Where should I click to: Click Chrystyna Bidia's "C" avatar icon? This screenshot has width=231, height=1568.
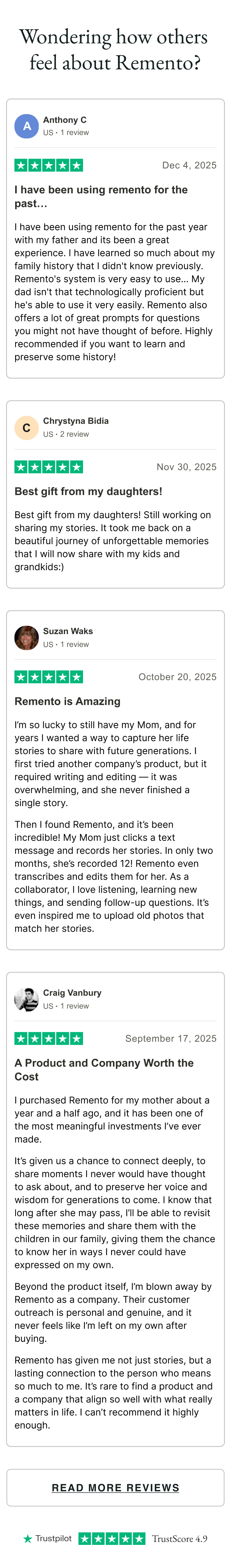tap(27, 428)
